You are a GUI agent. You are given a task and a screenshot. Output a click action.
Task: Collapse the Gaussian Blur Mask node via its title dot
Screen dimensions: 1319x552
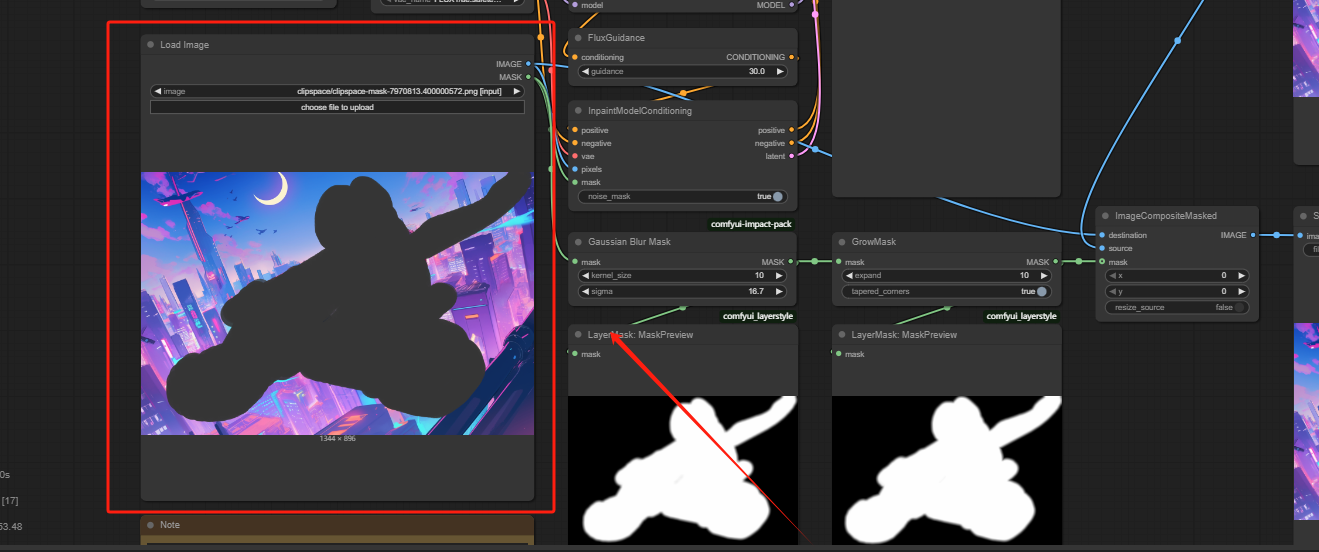(x=578, y=242)
